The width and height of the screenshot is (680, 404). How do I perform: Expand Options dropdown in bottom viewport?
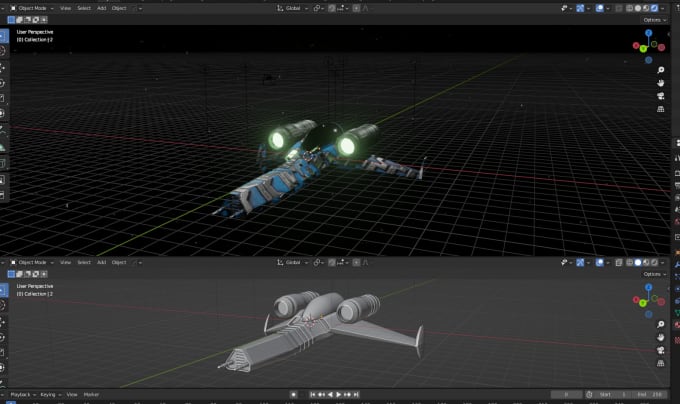(654, 274)
